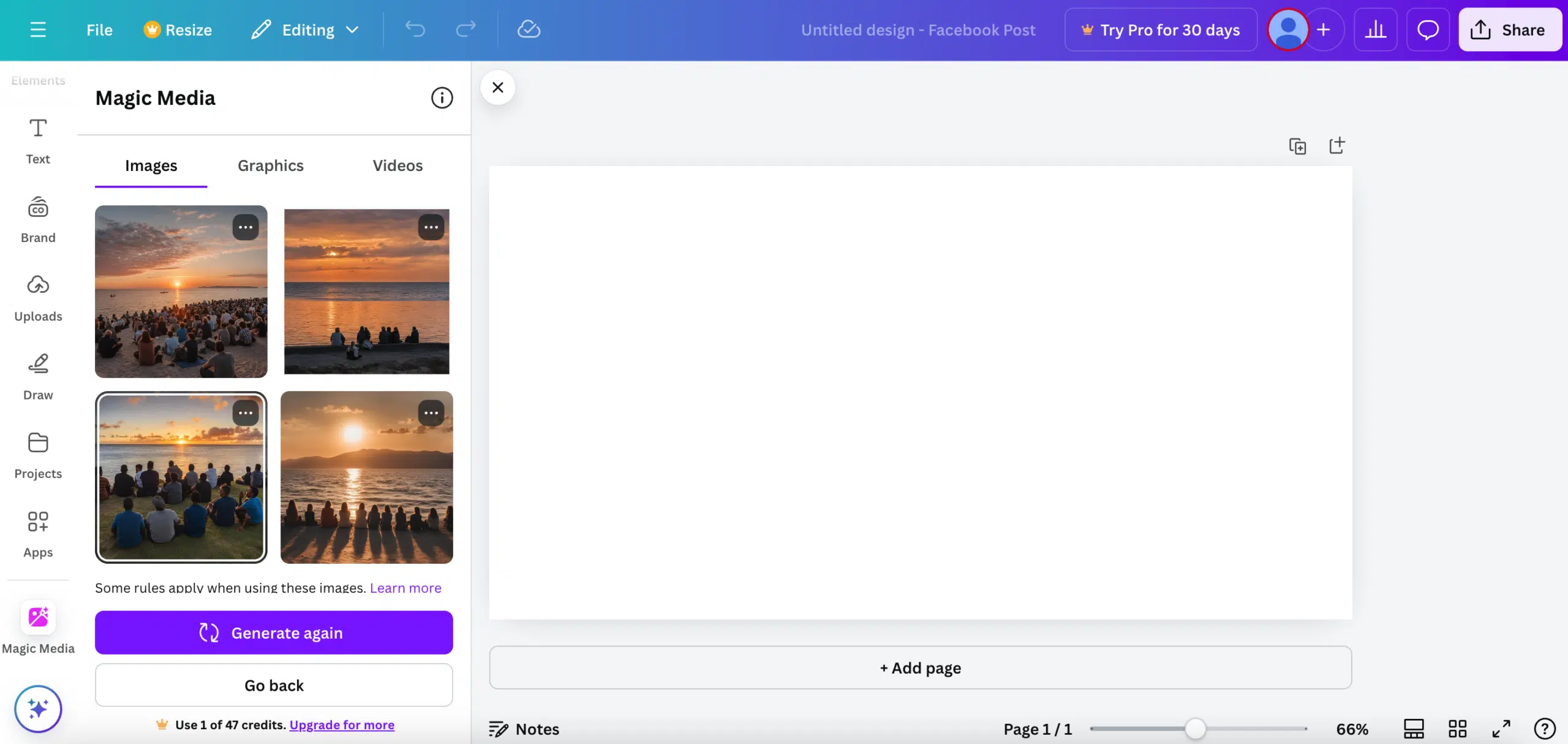The height and width of the screenshot is (744, 1568).
Task: Click the redo arrow icon
Action: (466, 29)
